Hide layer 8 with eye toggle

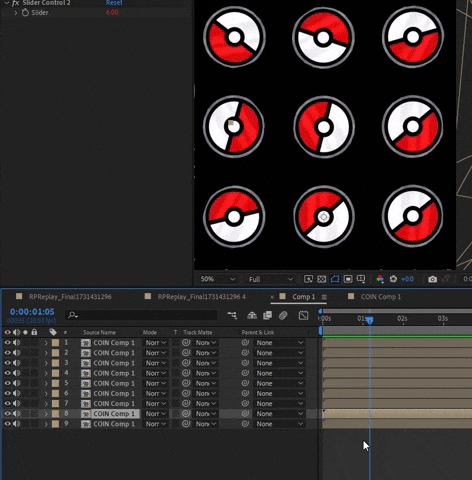coord(7,414)
